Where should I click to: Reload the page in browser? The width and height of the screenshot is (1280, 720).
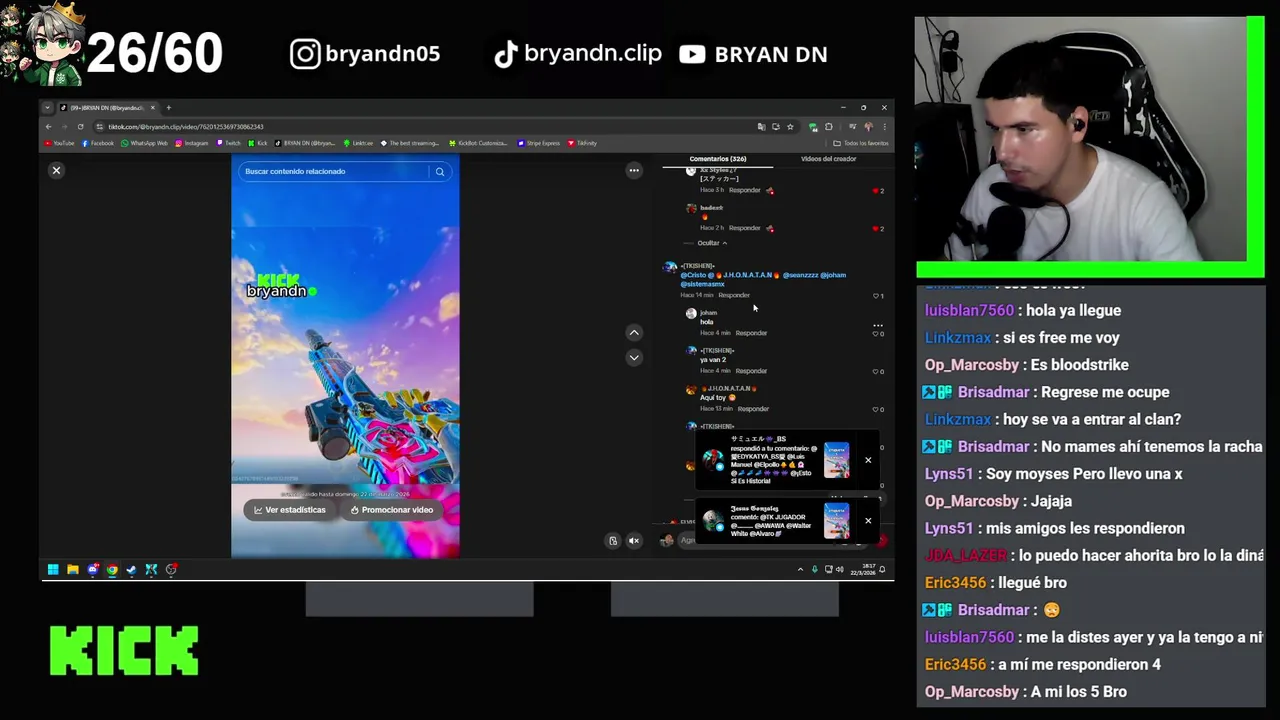(x=80, y=127)
